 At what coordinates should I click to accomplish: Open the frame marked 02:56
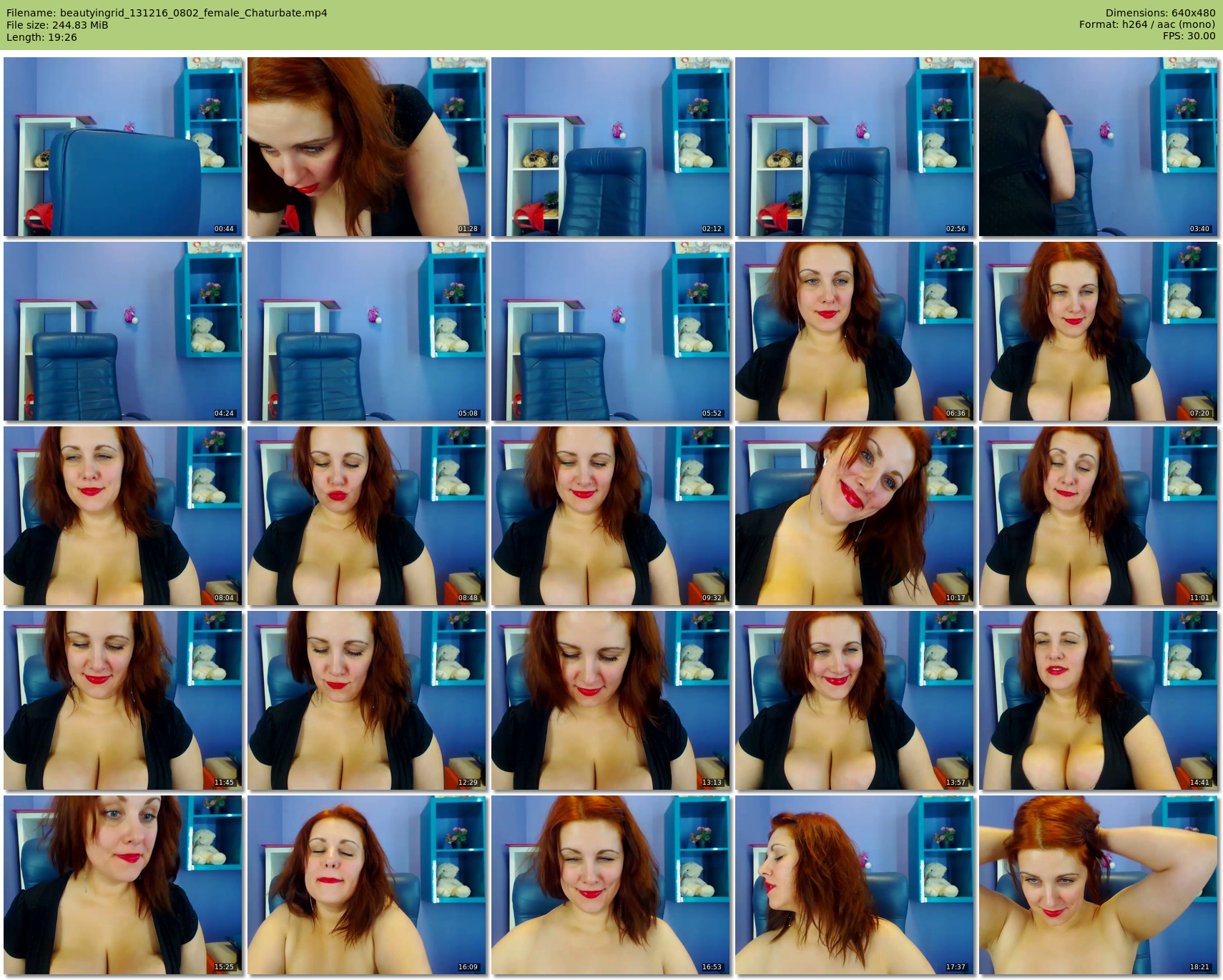pos(855,147)
